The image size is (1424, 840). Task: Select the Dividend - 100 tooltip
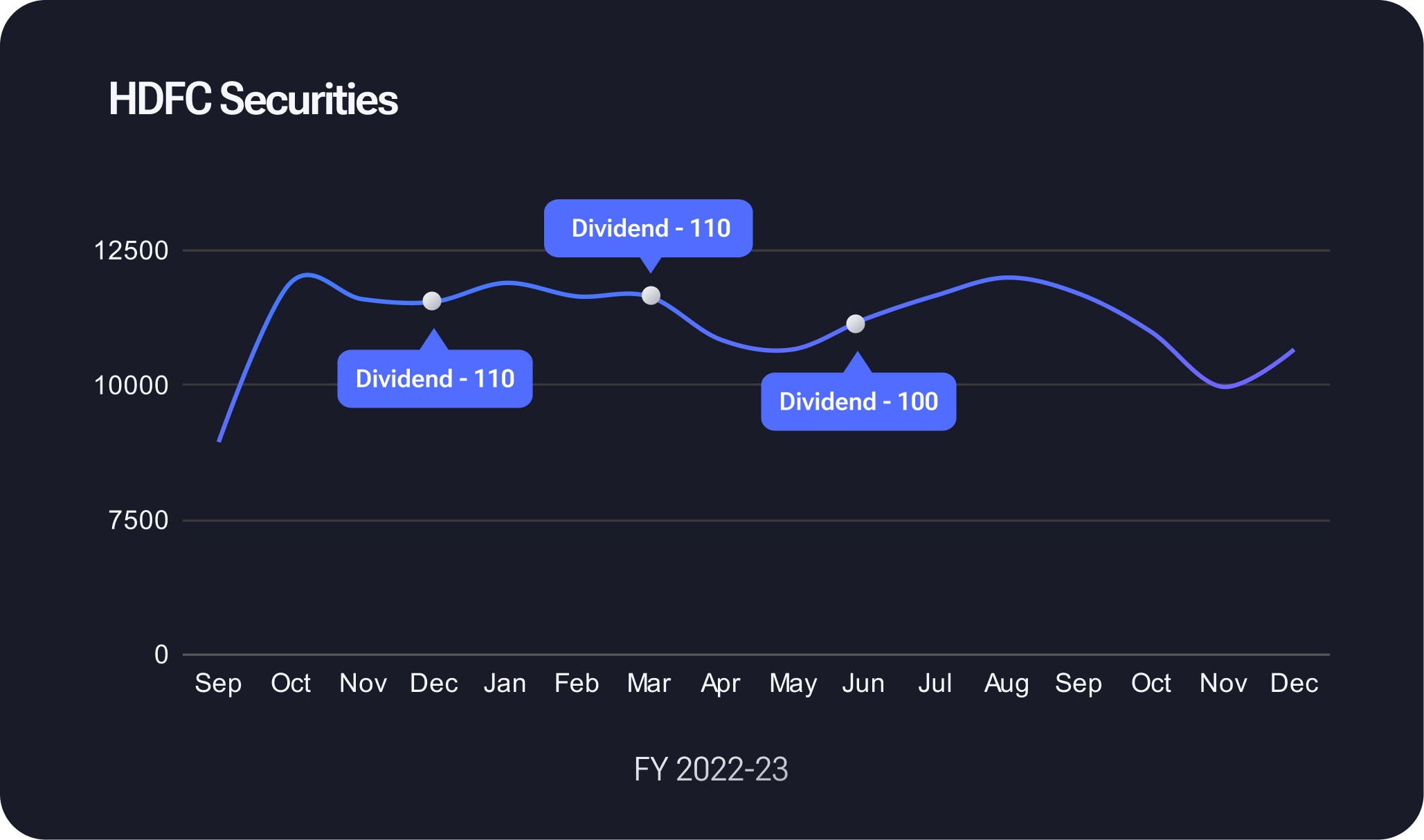click(858, 402)
